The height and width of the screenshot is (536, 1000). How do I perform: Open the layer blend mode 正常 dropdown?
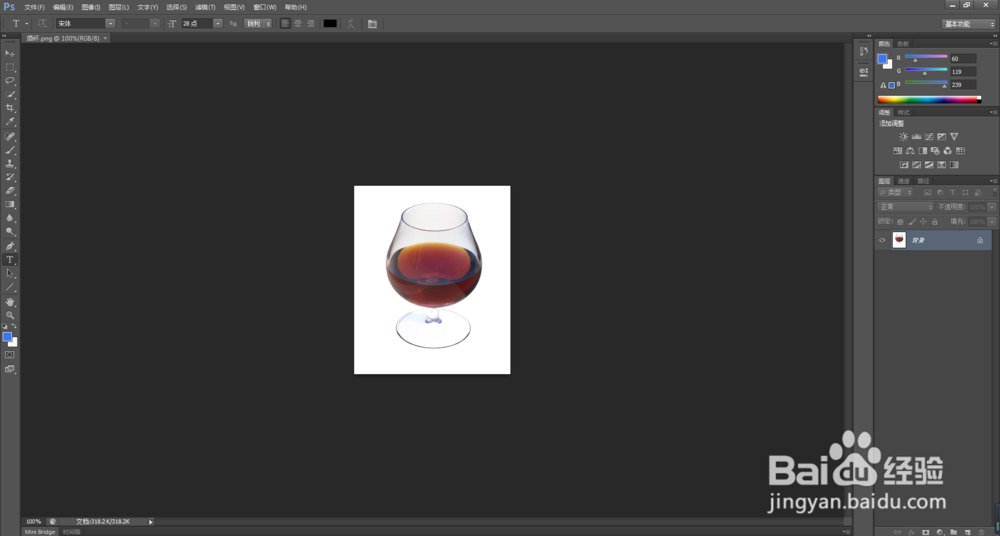pyautogui.click(x=906, y=207)
